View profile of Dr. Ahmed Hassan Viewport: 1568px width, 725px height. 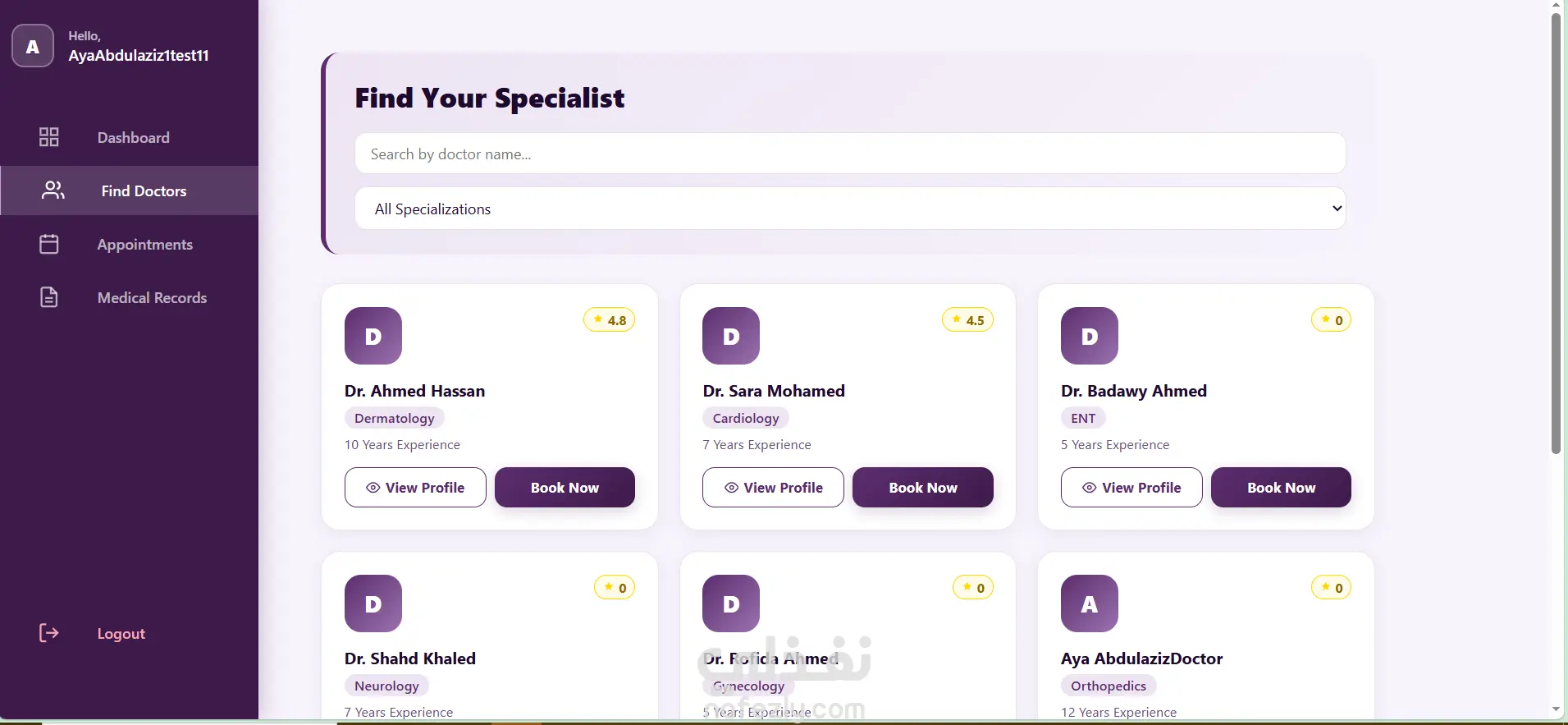coord(415,488)
